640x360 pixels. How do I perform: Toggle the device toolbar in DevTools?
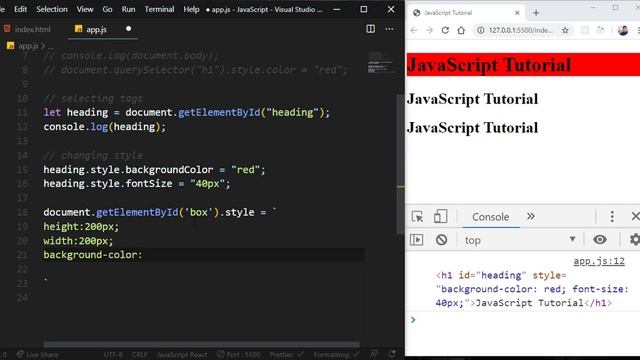click(440, 216)
